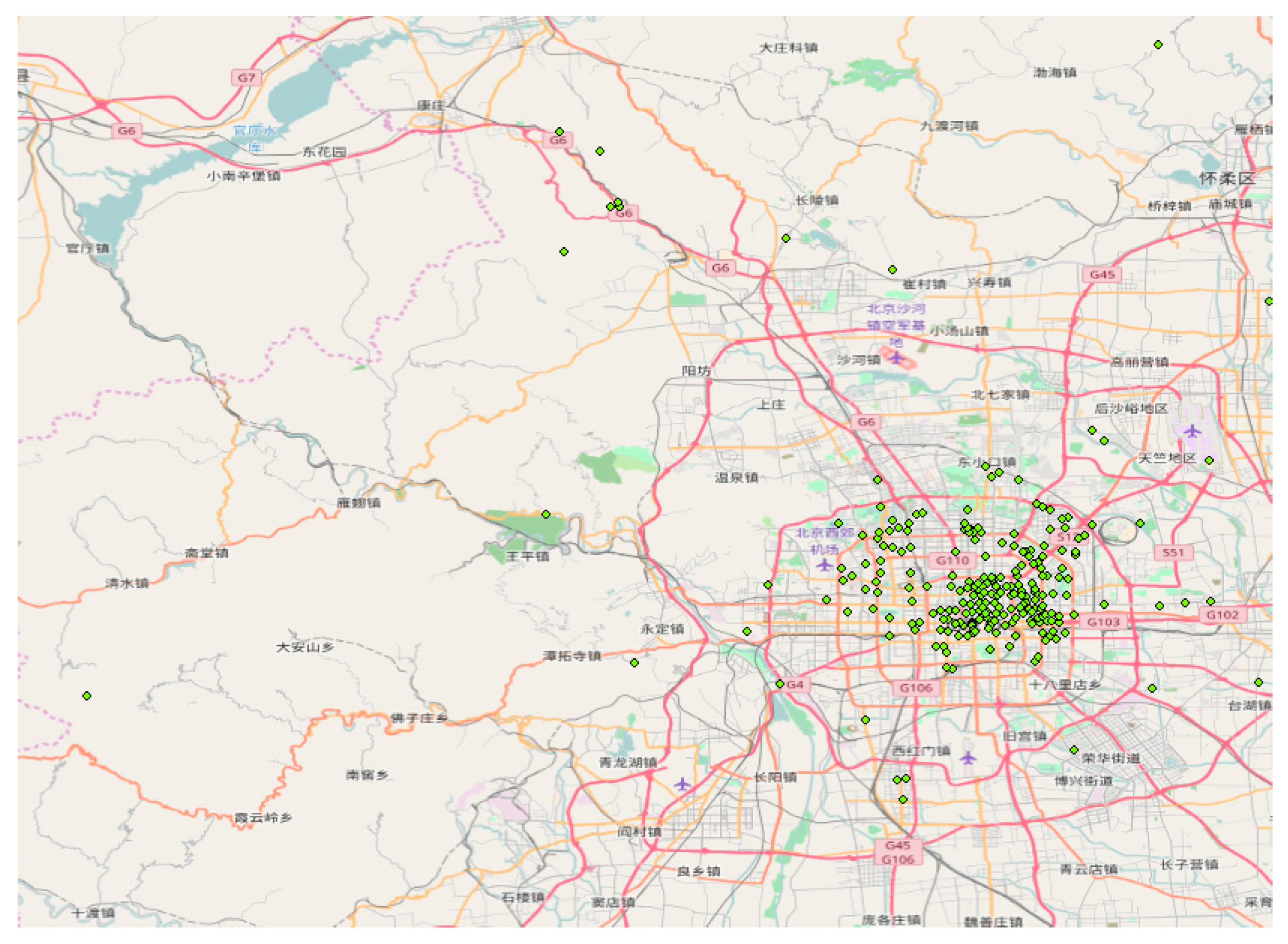The image size is (1288, 944).
Task: Click the G7 highway shield
Action: (x=246, y=77)
